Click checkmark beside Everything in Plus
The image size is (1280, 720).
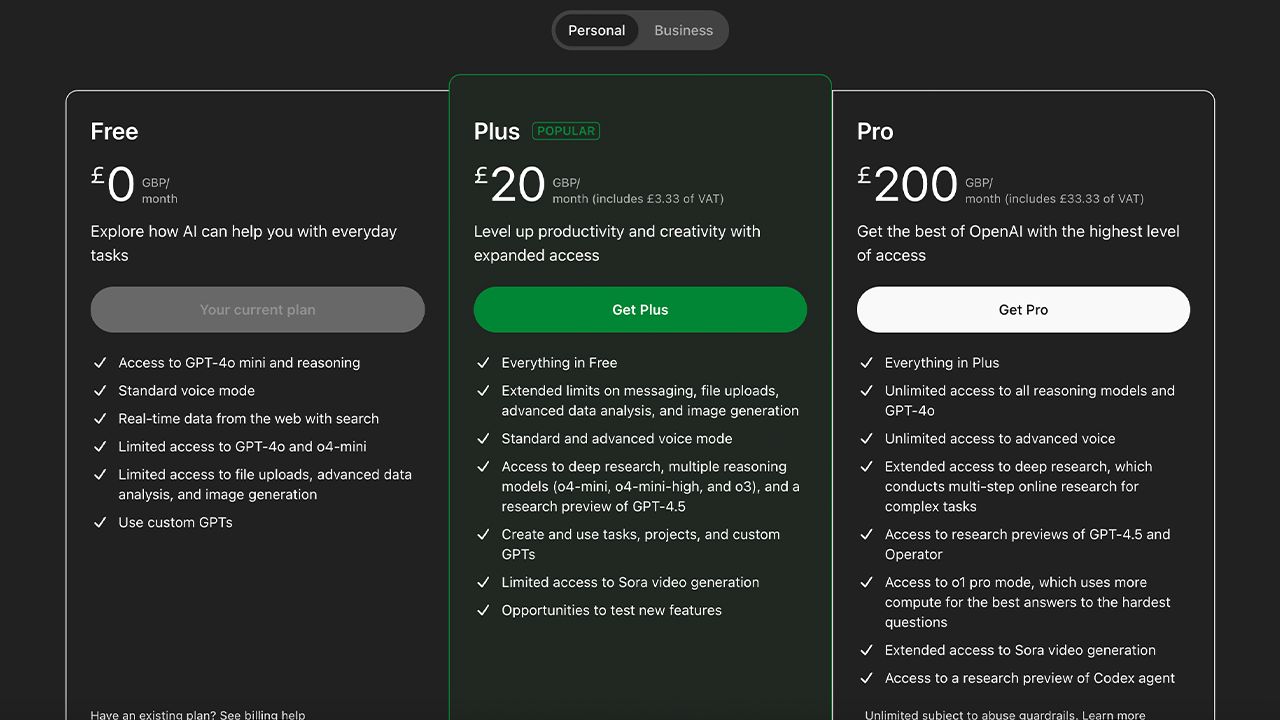tap(866, 363)
